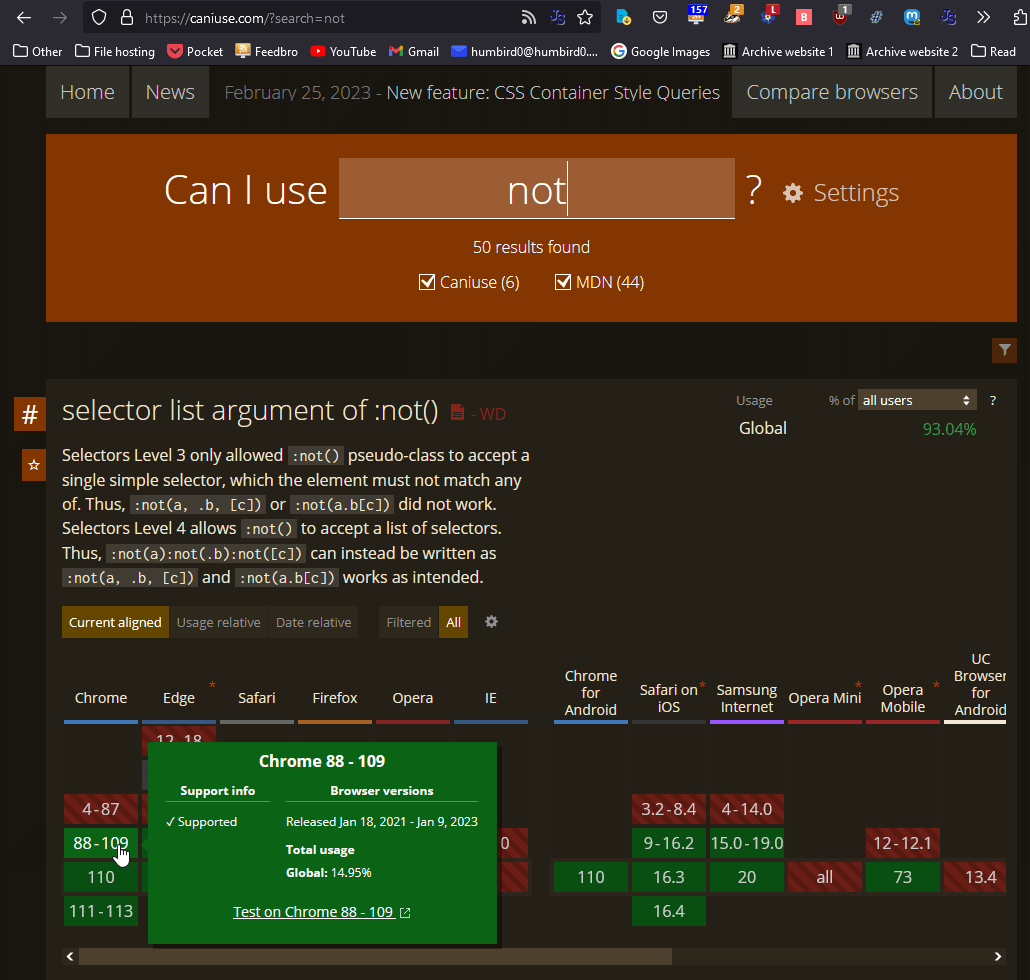Screen dimensions: 1030x980
Task: Uncheck the Caniuse (6) checkbox
Action: [427, 282]
